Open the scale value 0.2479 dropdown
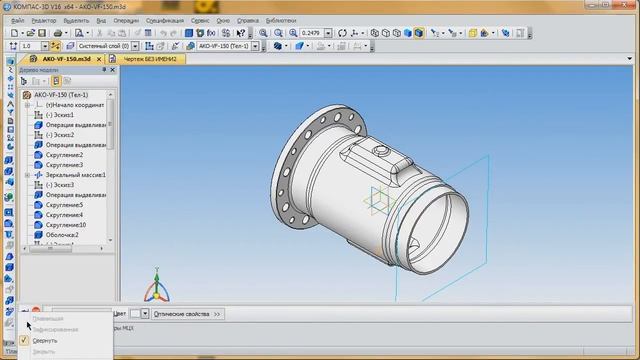The image size is (640, 360). click(x=328, y=33)
